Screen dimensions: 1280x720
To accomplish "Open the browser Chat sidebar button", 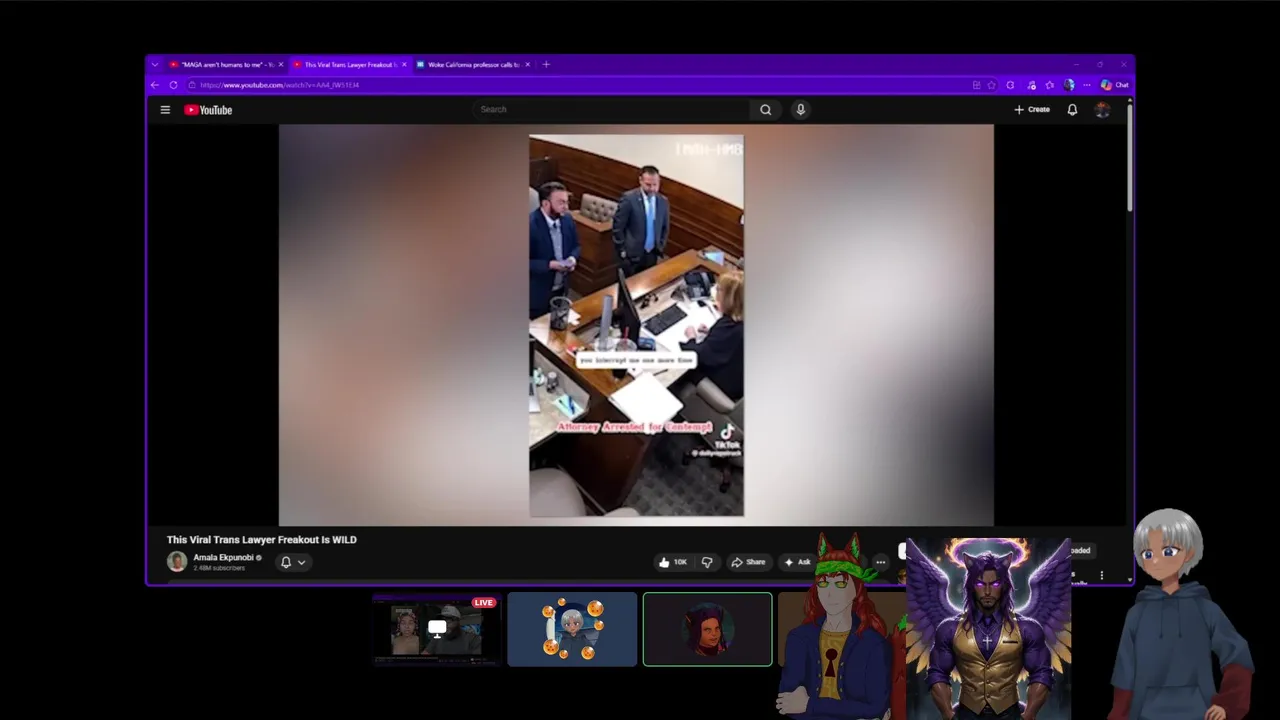I will point(1114,85).
